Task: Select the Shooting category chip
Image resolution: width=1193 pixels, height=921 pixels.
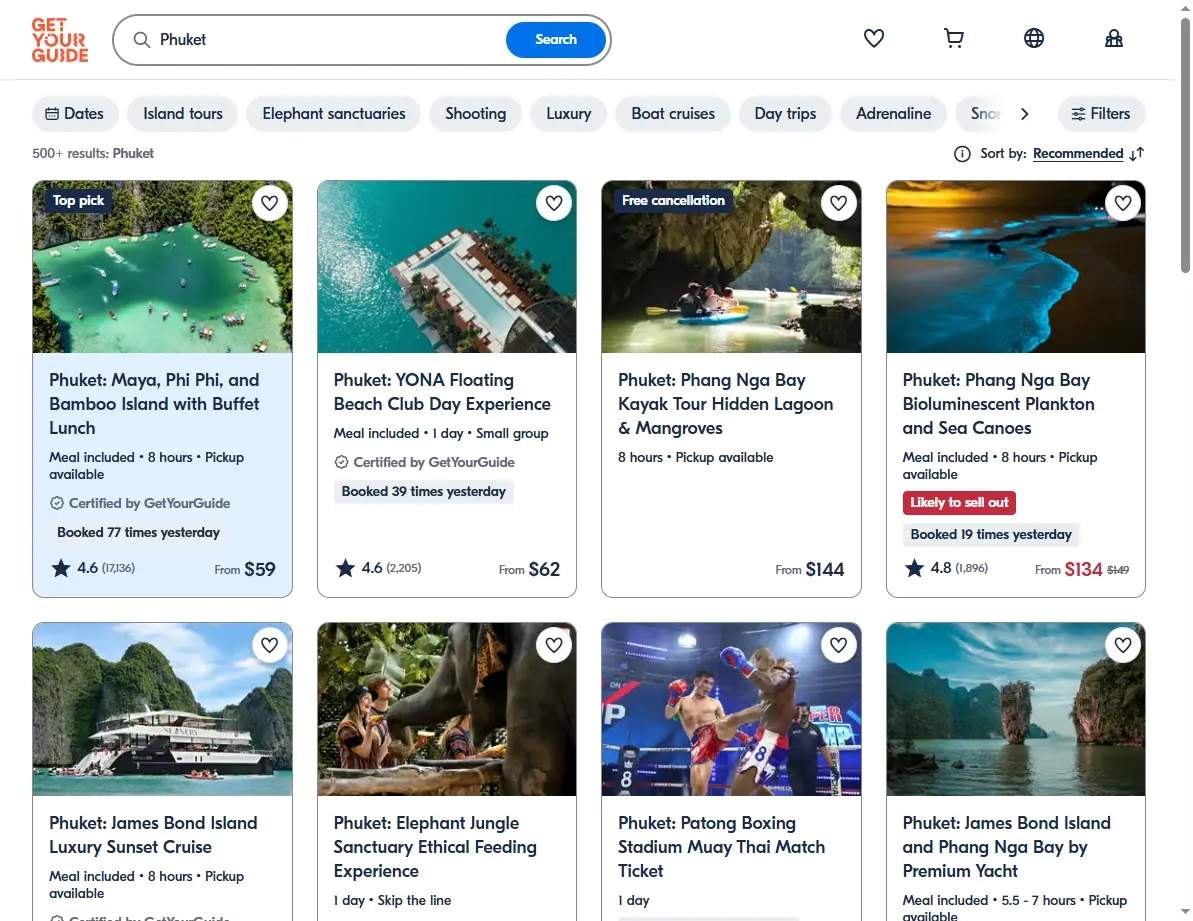Action: tap(476, 113)
